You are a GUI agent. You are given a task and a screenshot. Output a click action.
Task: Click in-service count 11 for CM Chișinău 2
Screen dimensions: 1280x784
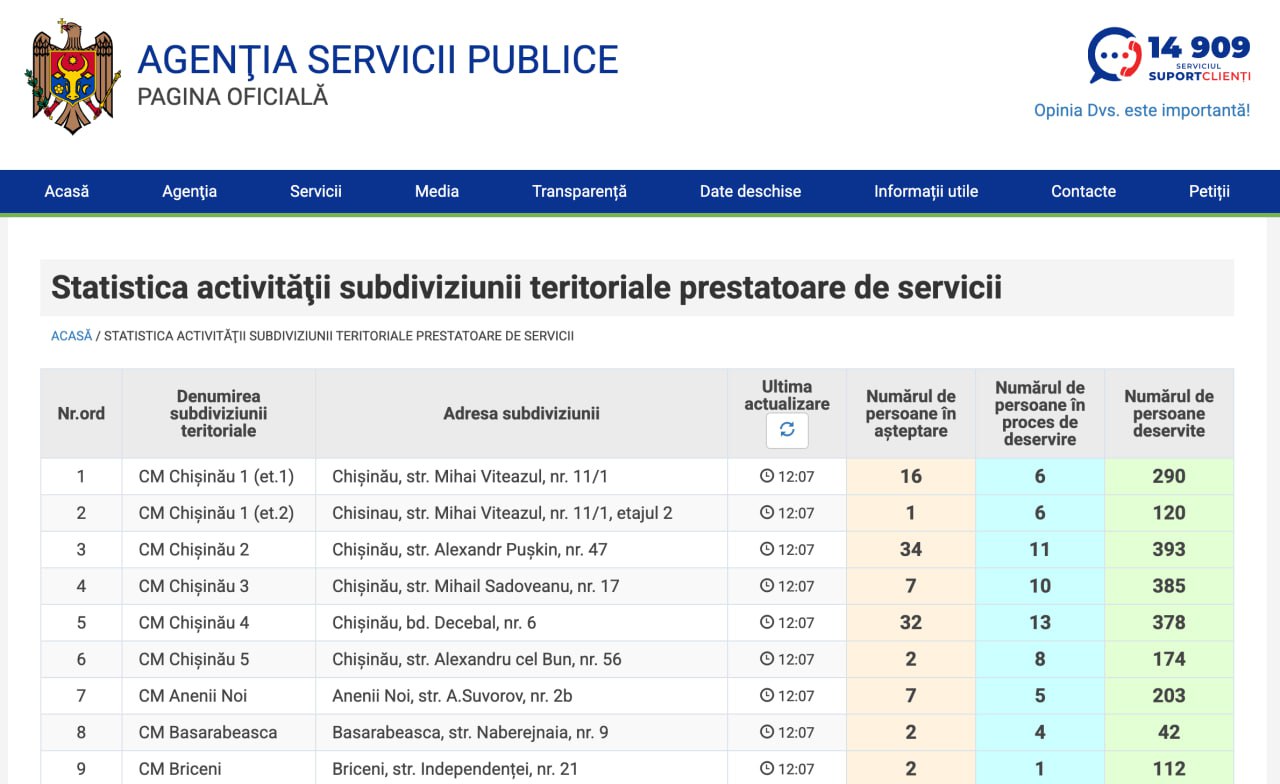tap(1040, 549)
